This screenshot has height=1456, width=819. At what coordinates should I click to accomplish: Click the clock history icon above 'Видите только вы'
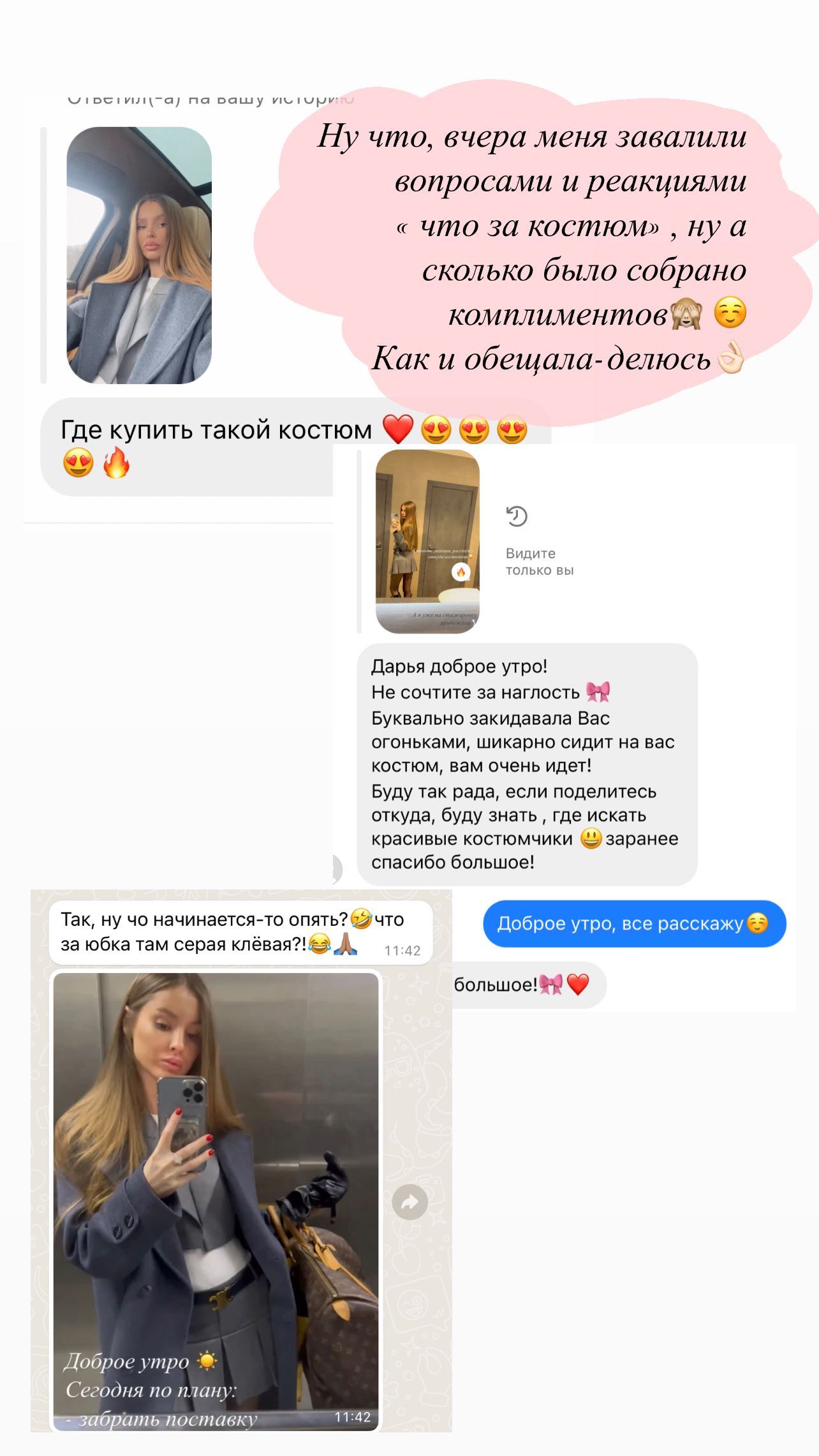click(x=517, y=516)
